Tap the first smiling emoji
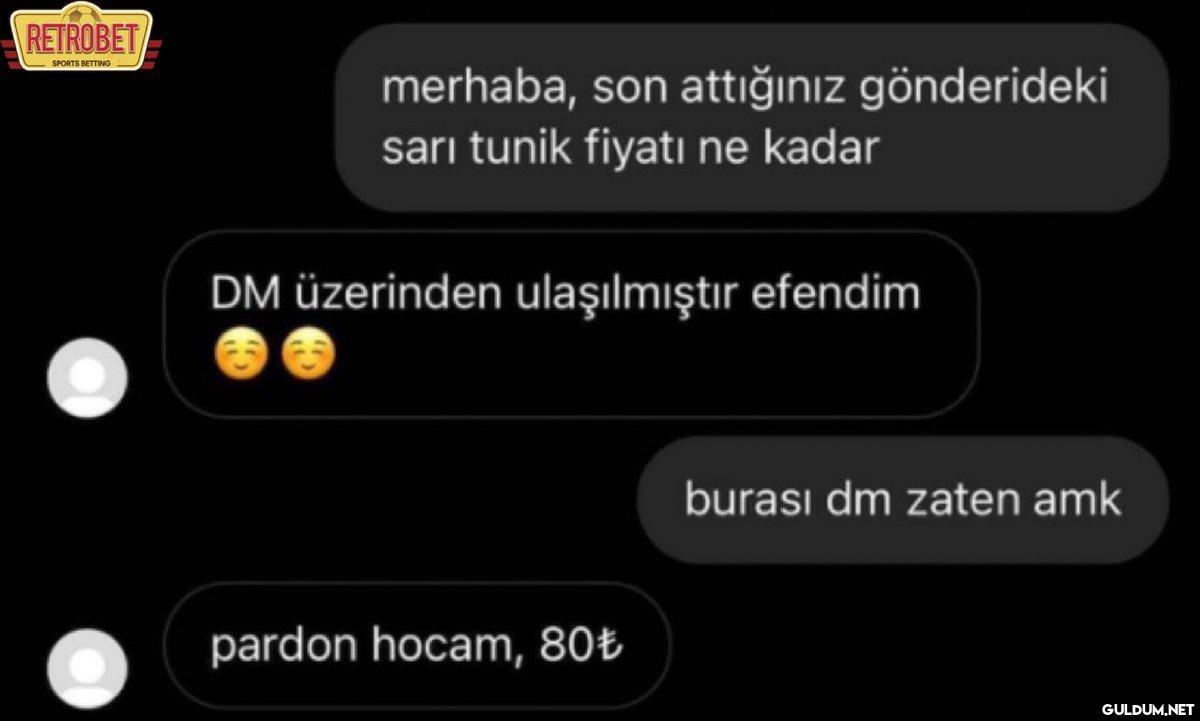 241,357
